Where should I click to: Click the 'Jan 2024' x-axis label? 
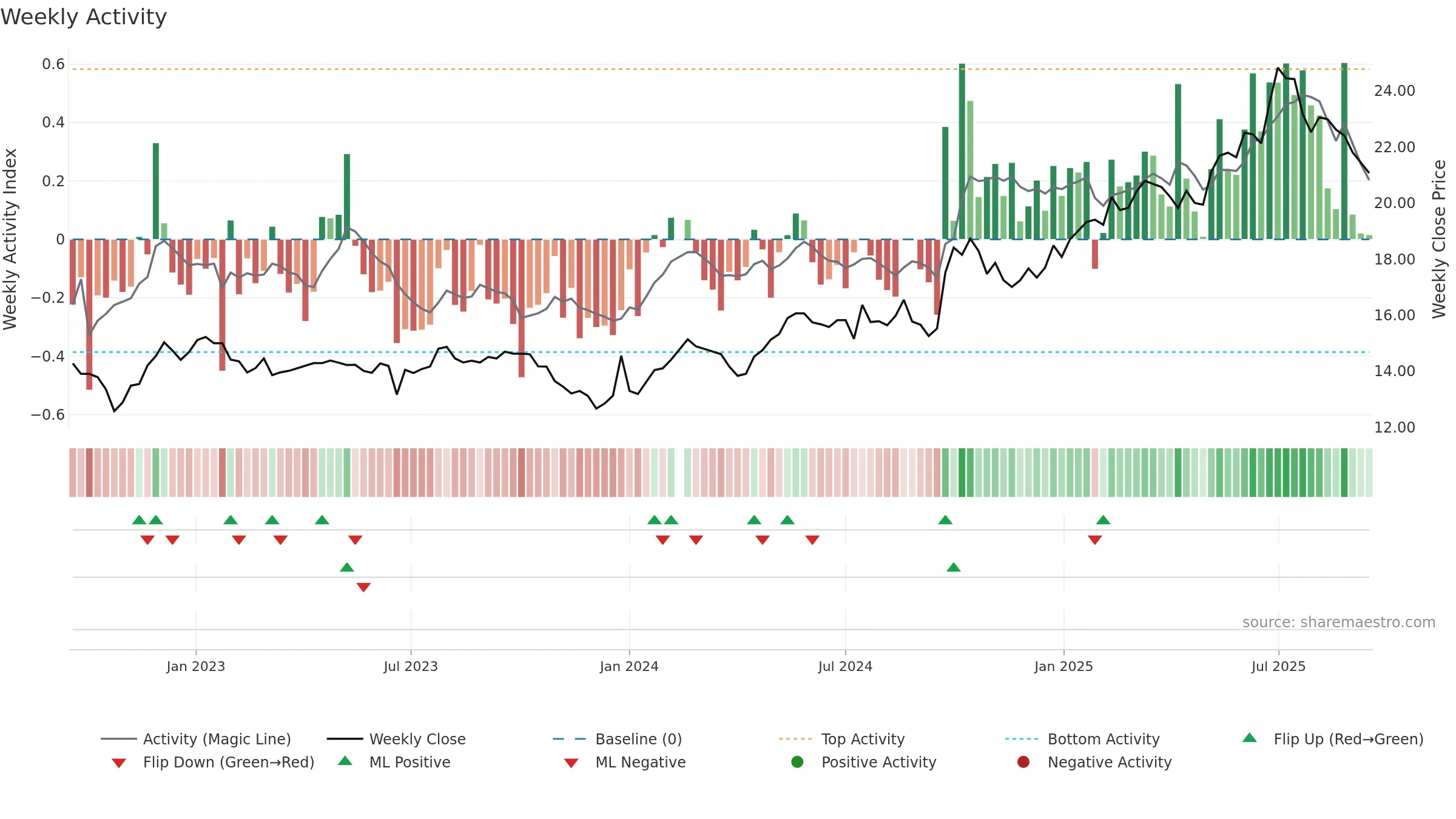629,666
